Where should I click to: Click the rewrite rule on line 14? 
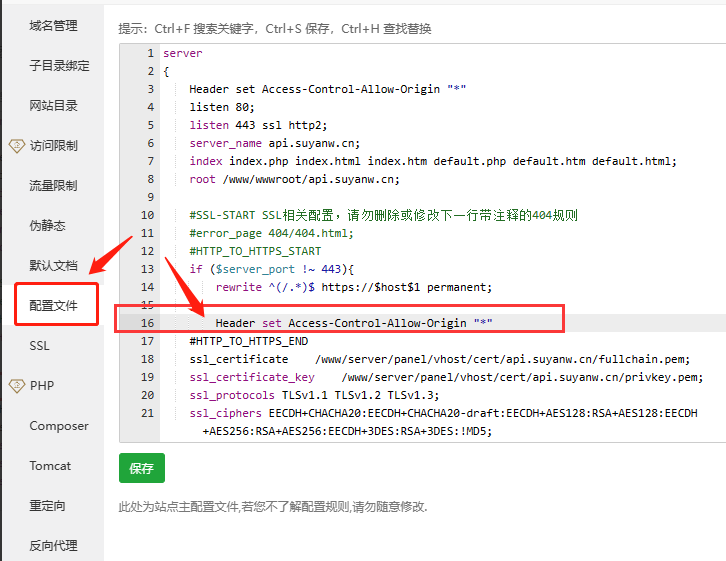[354, 287]
